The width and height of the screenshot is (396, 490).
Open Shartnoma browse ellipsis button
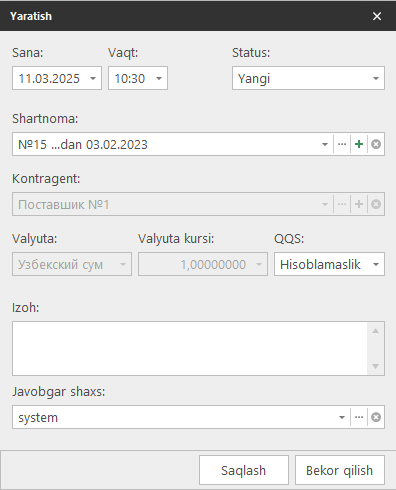tap(342, 144)
